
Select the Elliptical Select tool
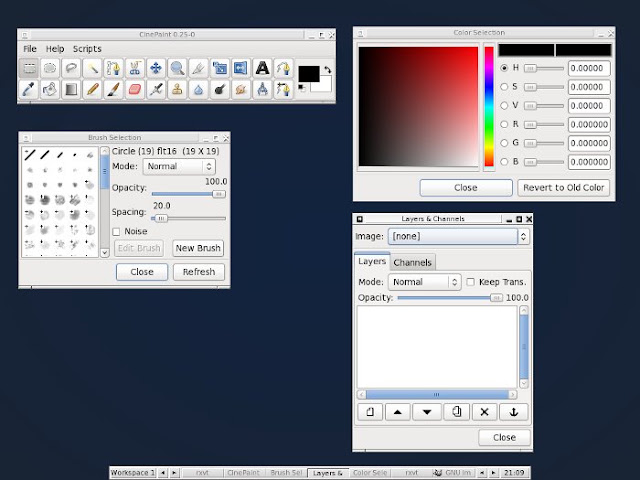click(x=50, y=68)
